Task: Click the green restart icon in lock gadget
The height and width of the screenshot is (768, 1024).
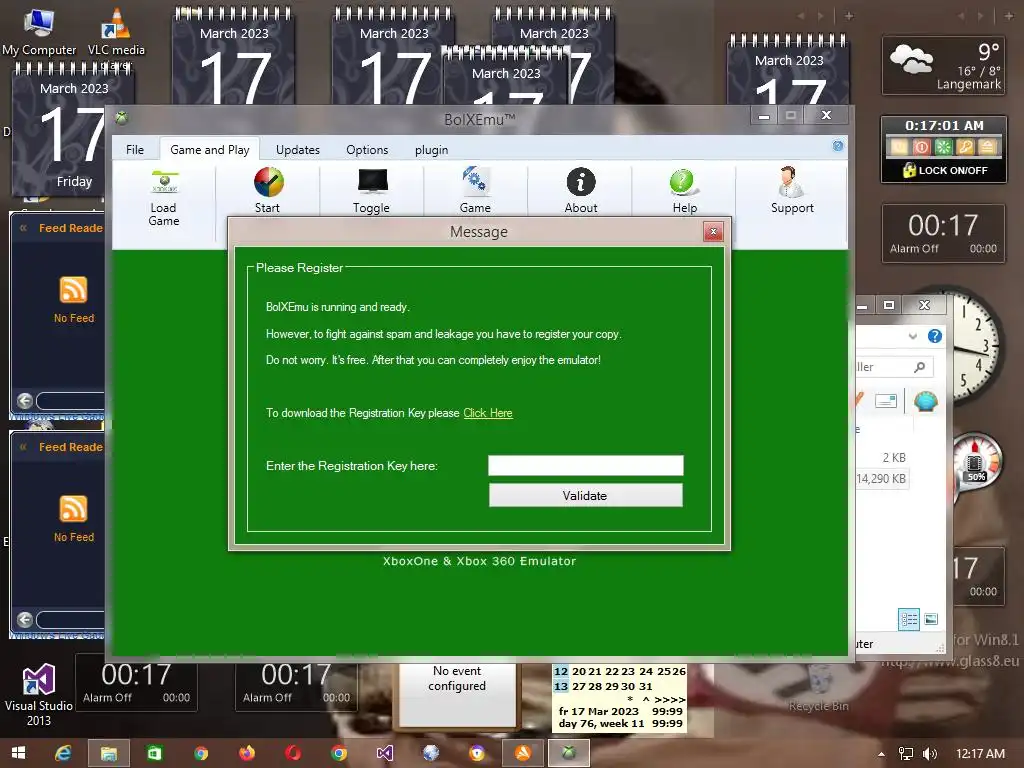Action: (943, 147)
